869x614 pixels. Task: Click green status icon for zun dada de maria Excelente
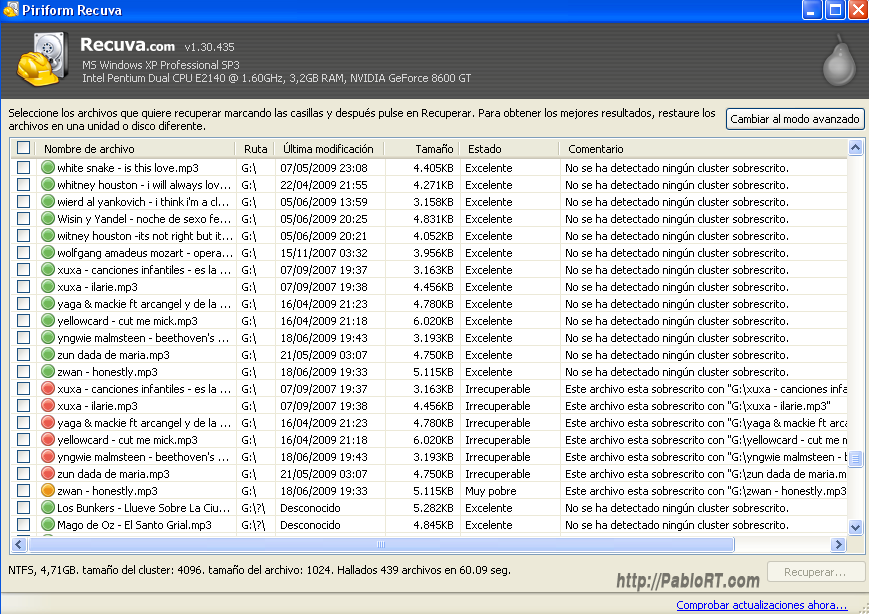[x=47, y=355]
